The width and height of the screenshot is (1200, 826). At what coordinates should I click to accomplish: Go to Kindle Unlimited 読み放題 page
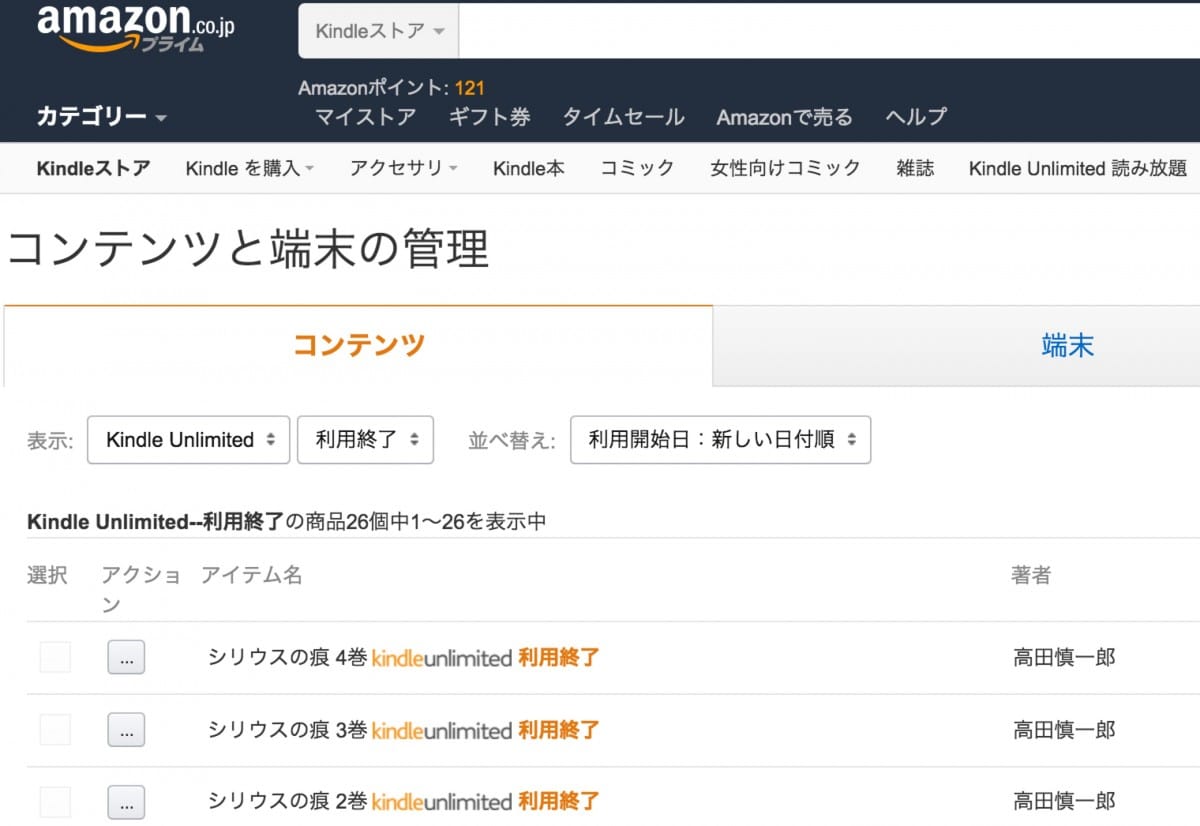(1077, 168)
